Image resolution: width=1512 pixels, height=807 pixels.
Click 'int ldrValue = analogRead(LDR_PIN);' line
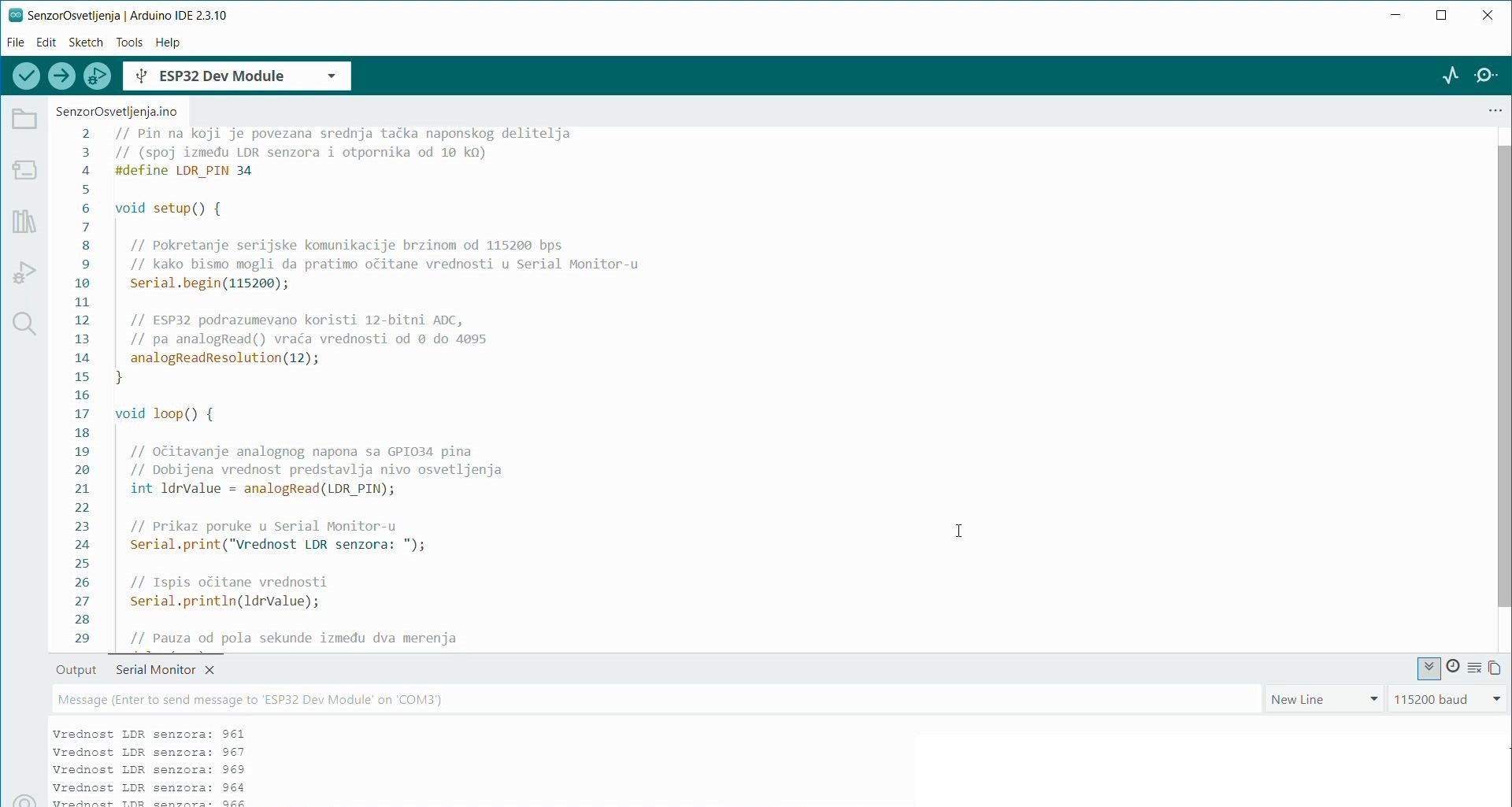click(x=263, y=489)
